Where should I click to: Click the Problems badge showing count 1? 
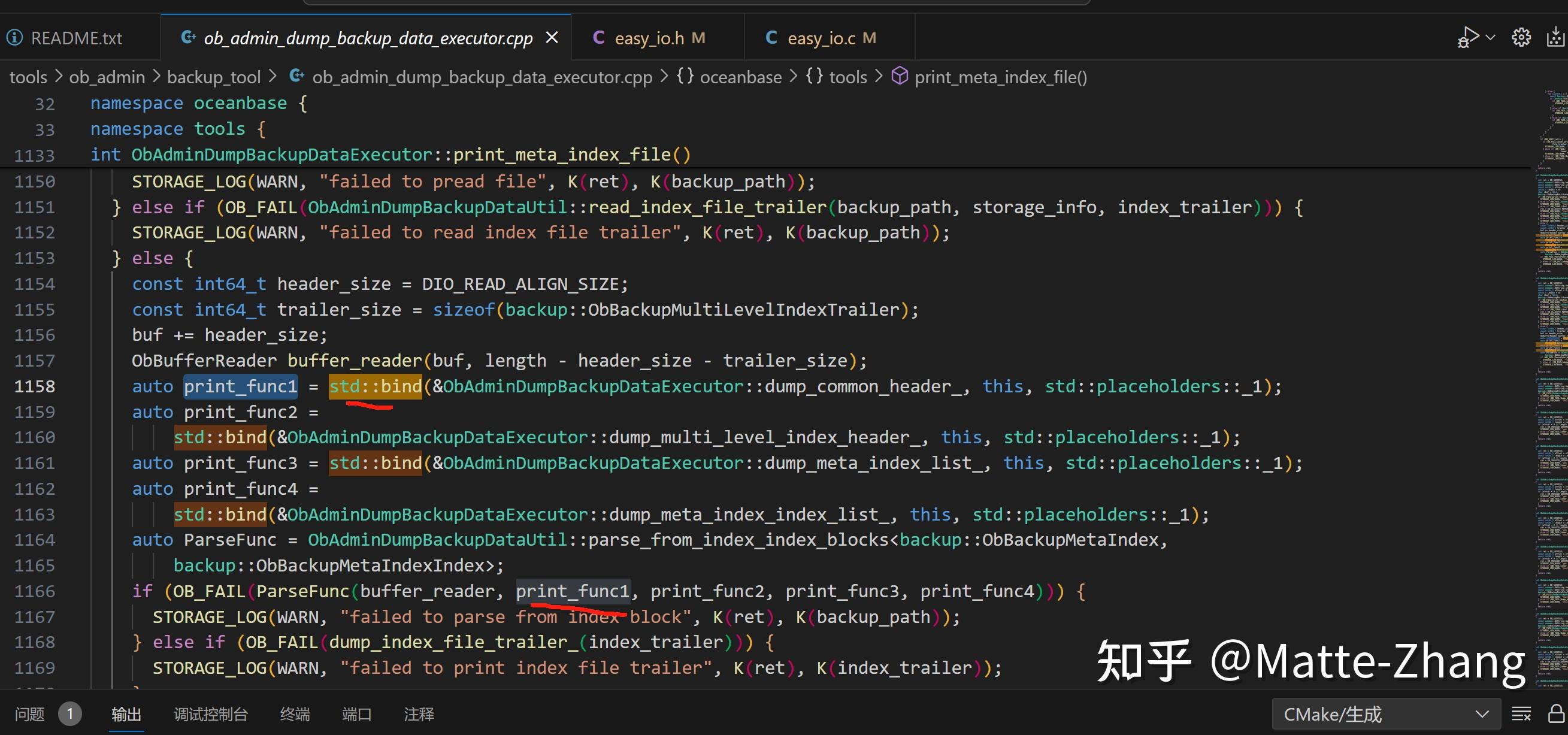[70, 713]
